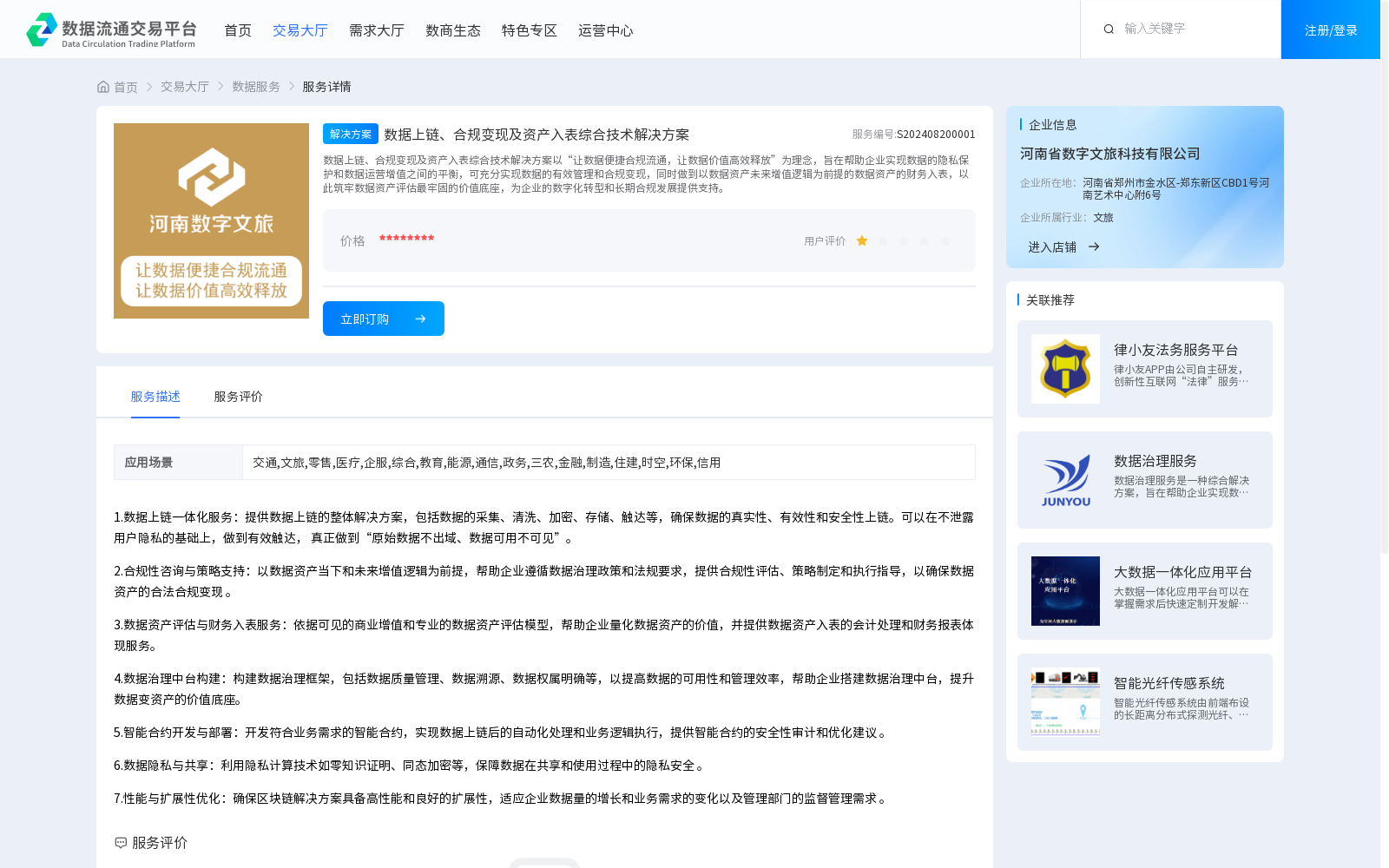
Task: Open 交易大厅 navigation item
Action: [x=300, y=30]
